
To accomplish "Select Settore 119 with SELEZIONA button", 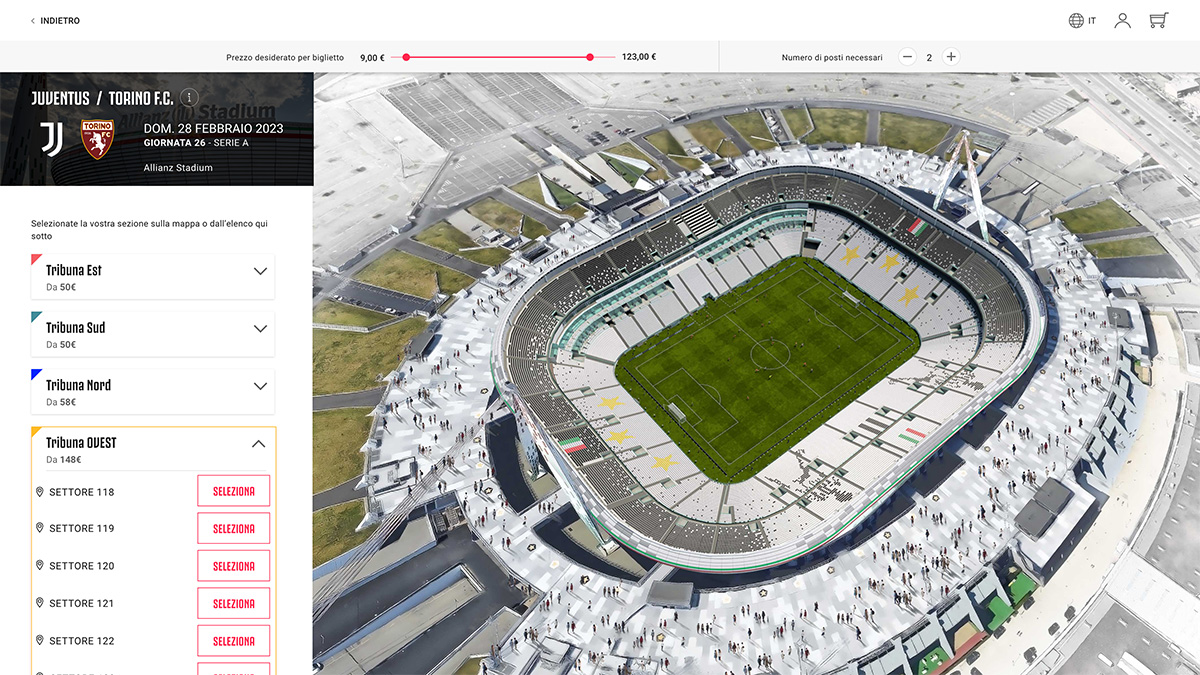I will point(234,528).
